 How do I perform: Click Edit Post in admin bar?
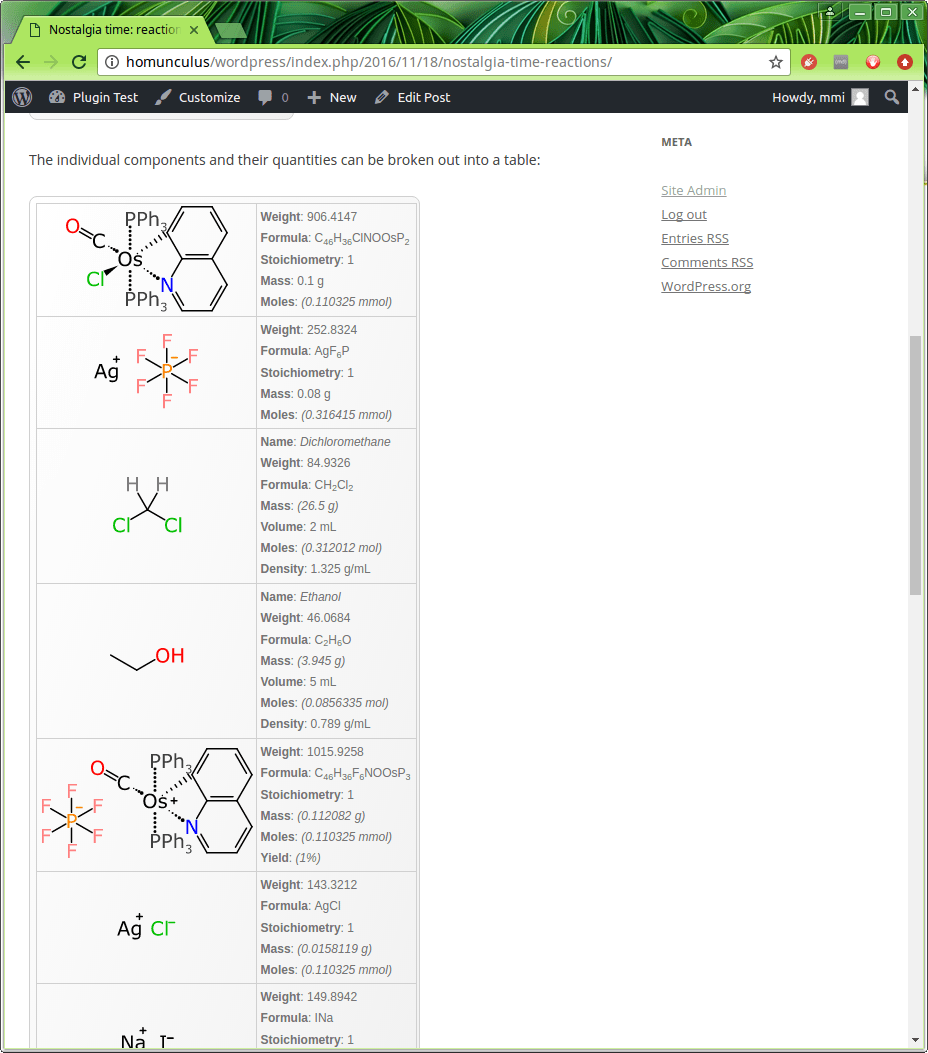click(x=412, y=97)
